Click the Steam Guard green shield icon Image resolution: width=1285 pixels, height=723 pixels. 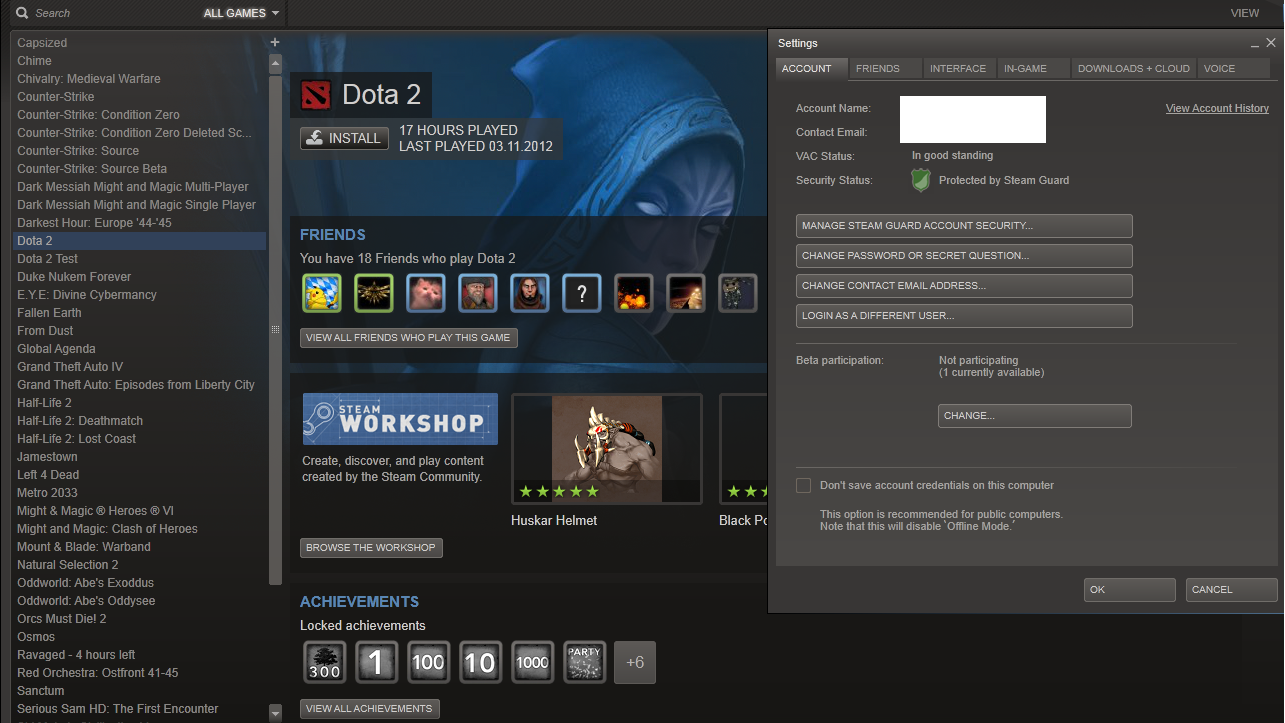click(x=921, y=180)
